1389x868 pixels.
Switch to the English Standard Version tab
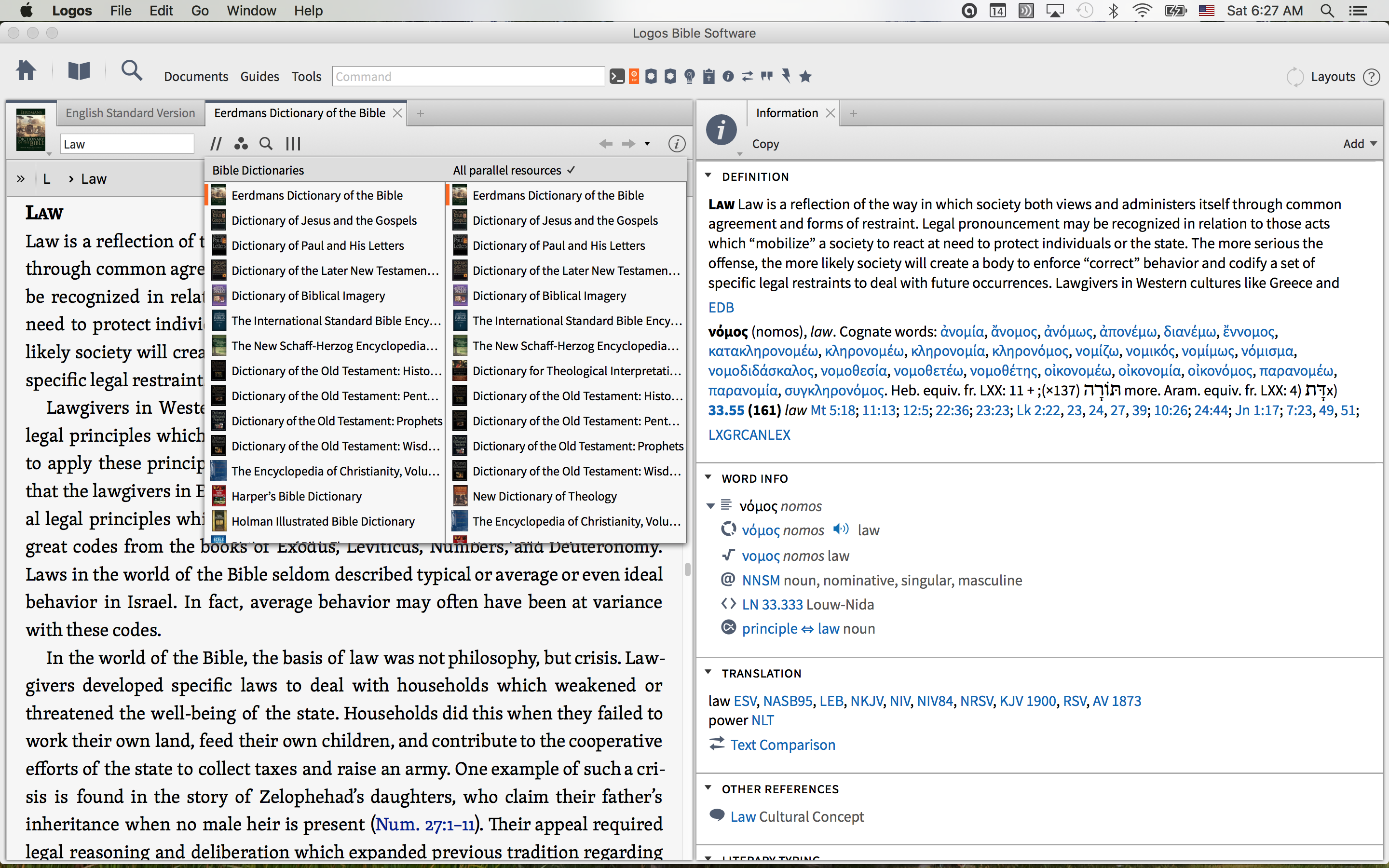pos(130,113)
